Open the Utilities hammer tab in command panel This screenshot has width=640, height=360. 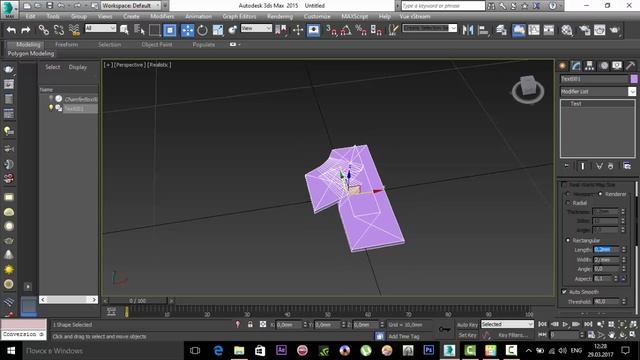(x=630, y=66)
